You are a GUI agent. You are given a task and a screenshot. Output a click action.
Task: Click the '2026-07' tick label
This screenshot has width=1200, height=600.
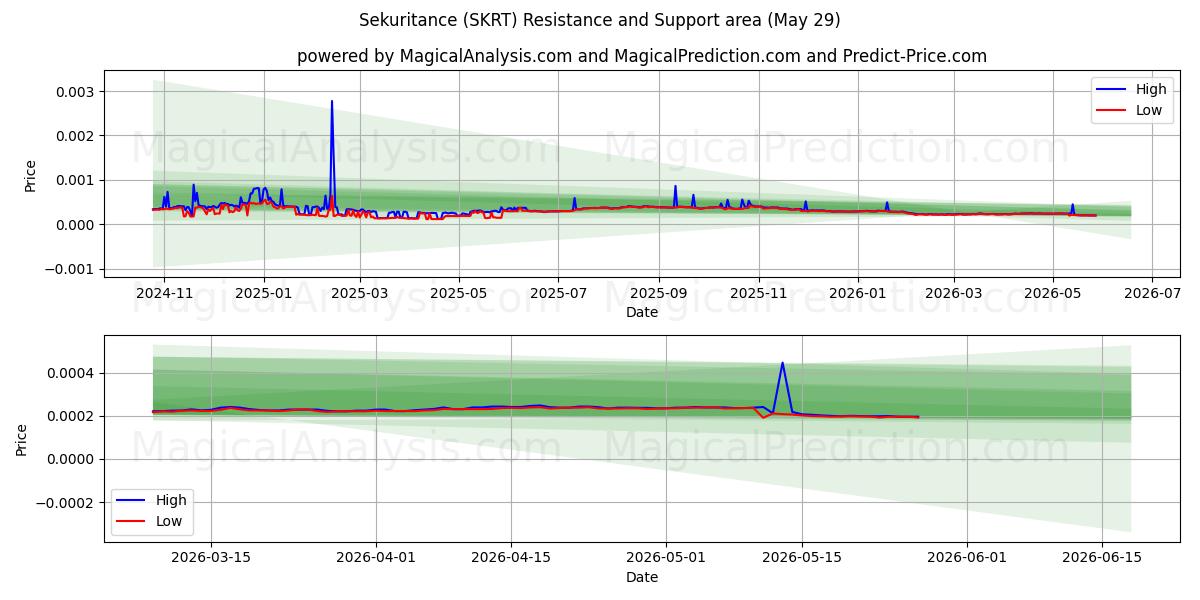[x=1152, y=294]
